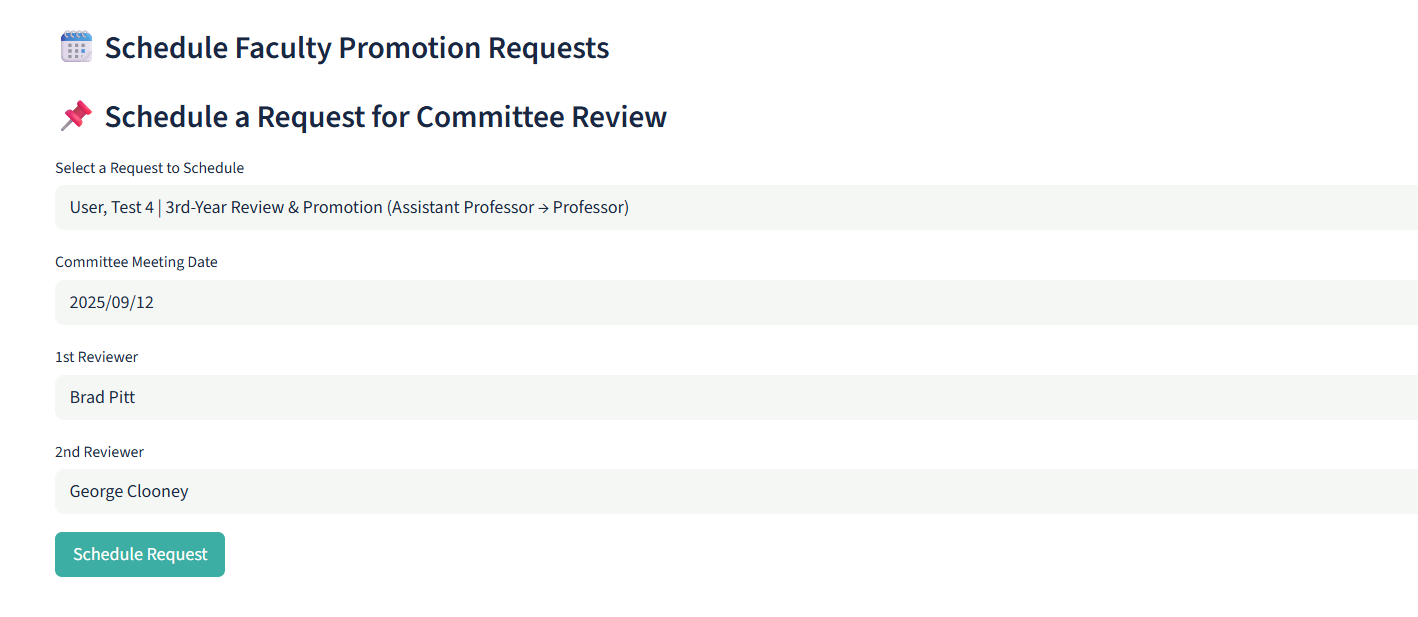Click the pushpin icon beside section heading

click(x=74, y=115)
